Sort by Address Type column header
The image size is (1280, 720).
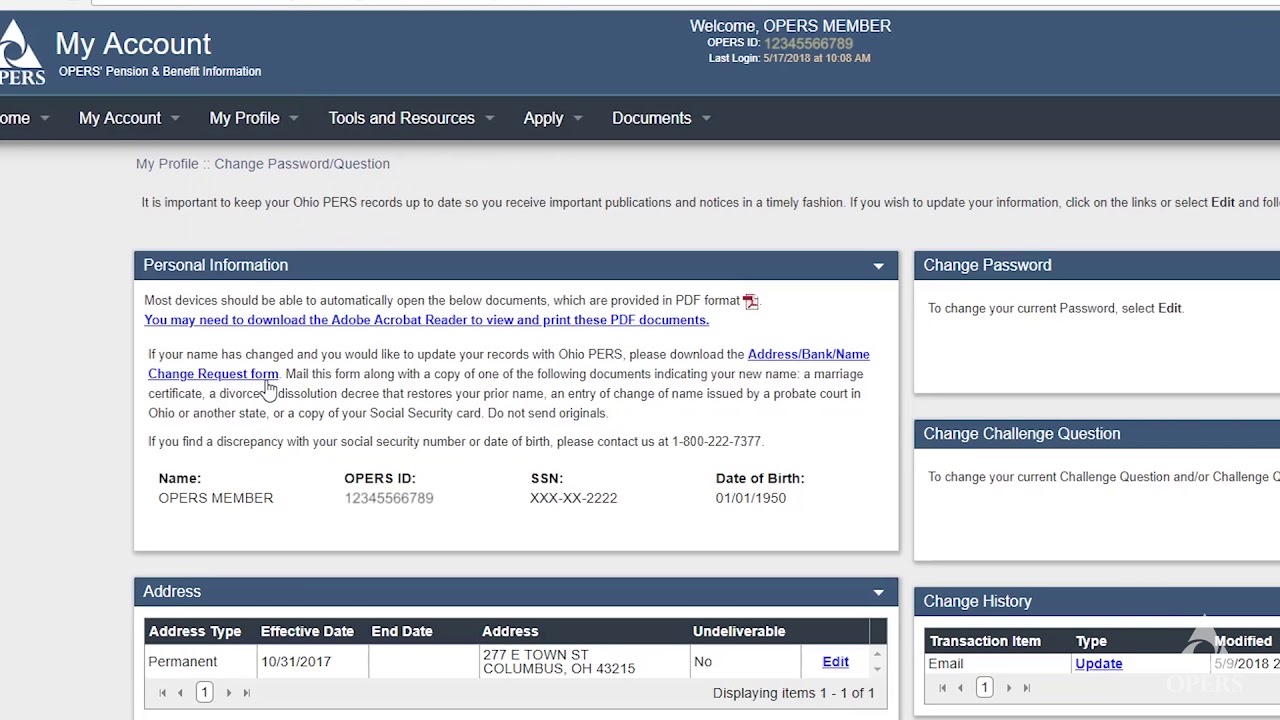point(194,631)
